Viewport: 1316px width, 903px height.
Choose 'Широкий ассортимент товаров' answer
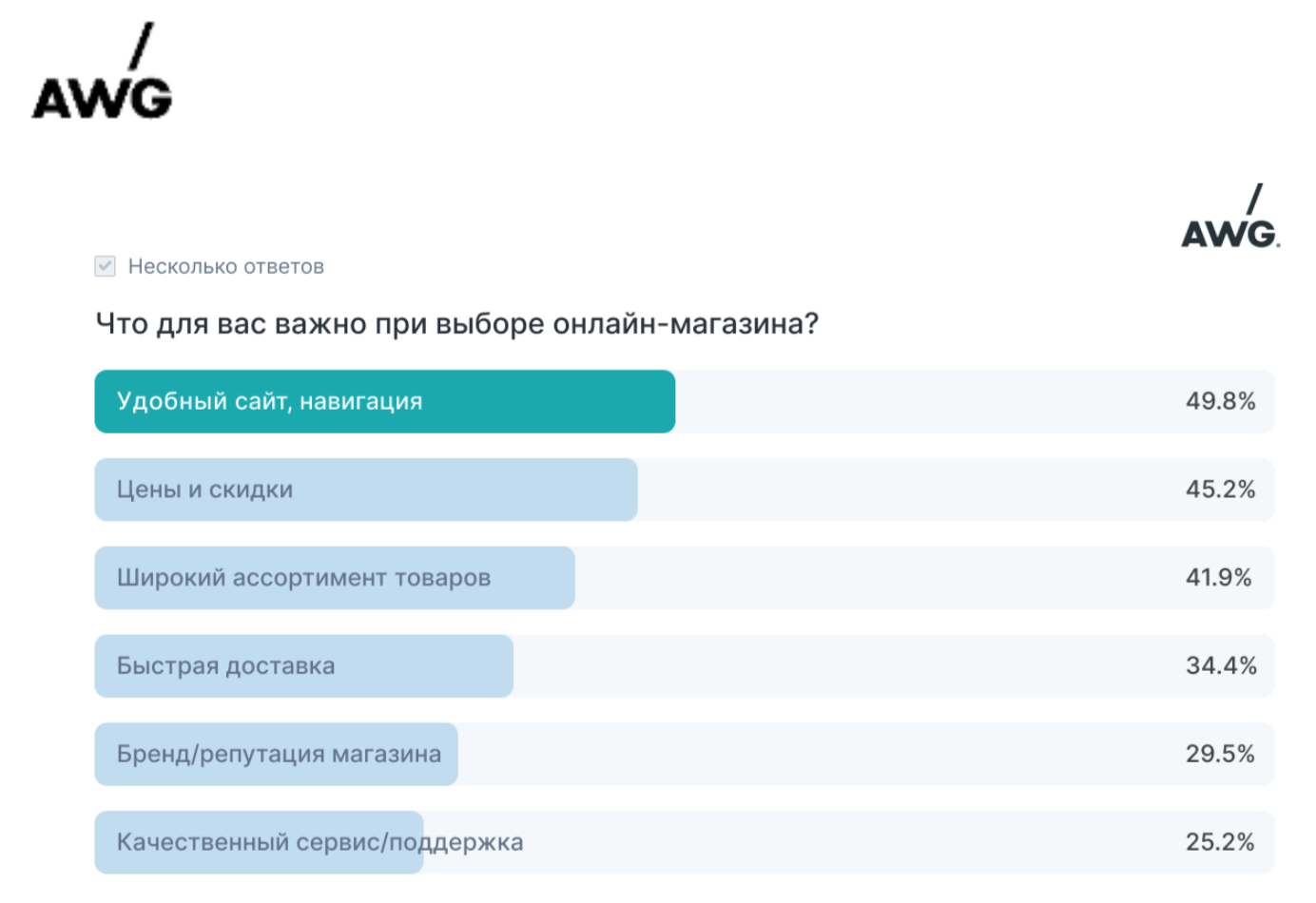pyautogui.click(x=303, y=578)
